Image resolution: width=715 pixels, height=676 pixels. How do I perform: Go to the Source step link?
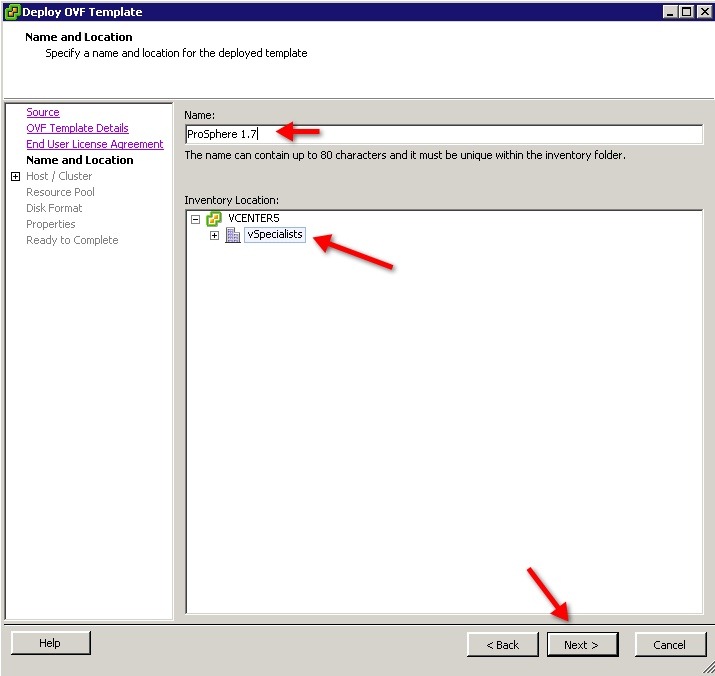pos(43,112)
